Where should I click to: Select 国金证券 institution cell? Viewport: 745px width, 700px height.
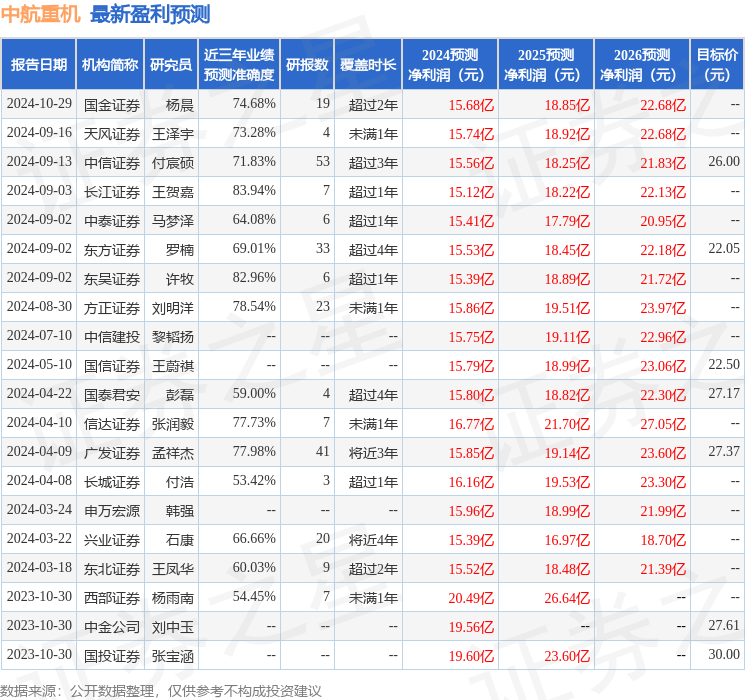click(x=112, y=105)
